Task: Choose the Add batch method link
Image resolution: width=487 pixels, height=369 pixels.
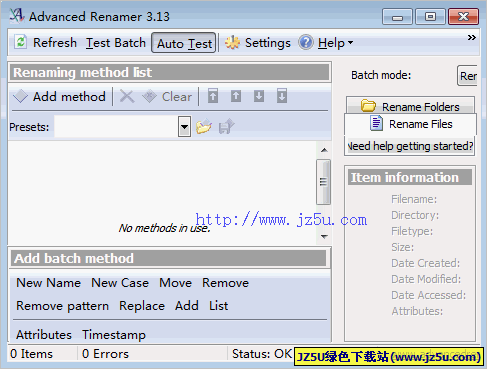Action: click(187, 306)
